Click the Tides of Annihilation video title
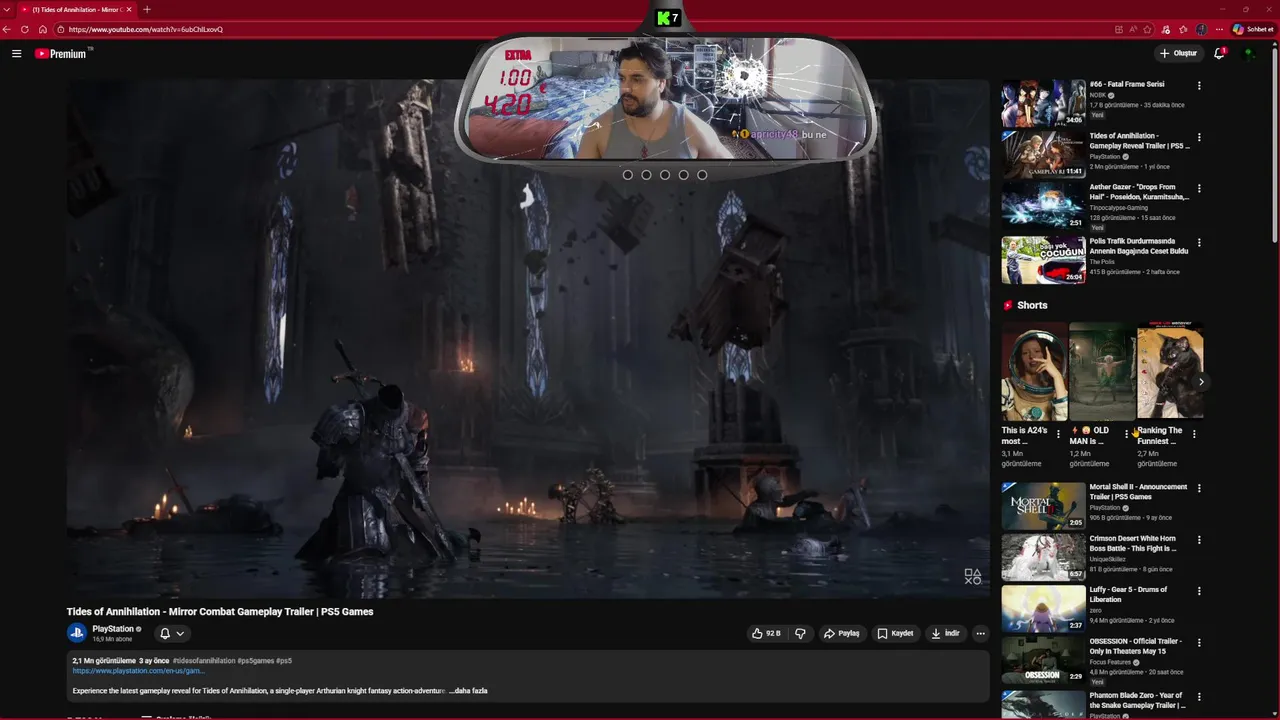Viewport: 1280px width, 720px height. coord(220,612)
